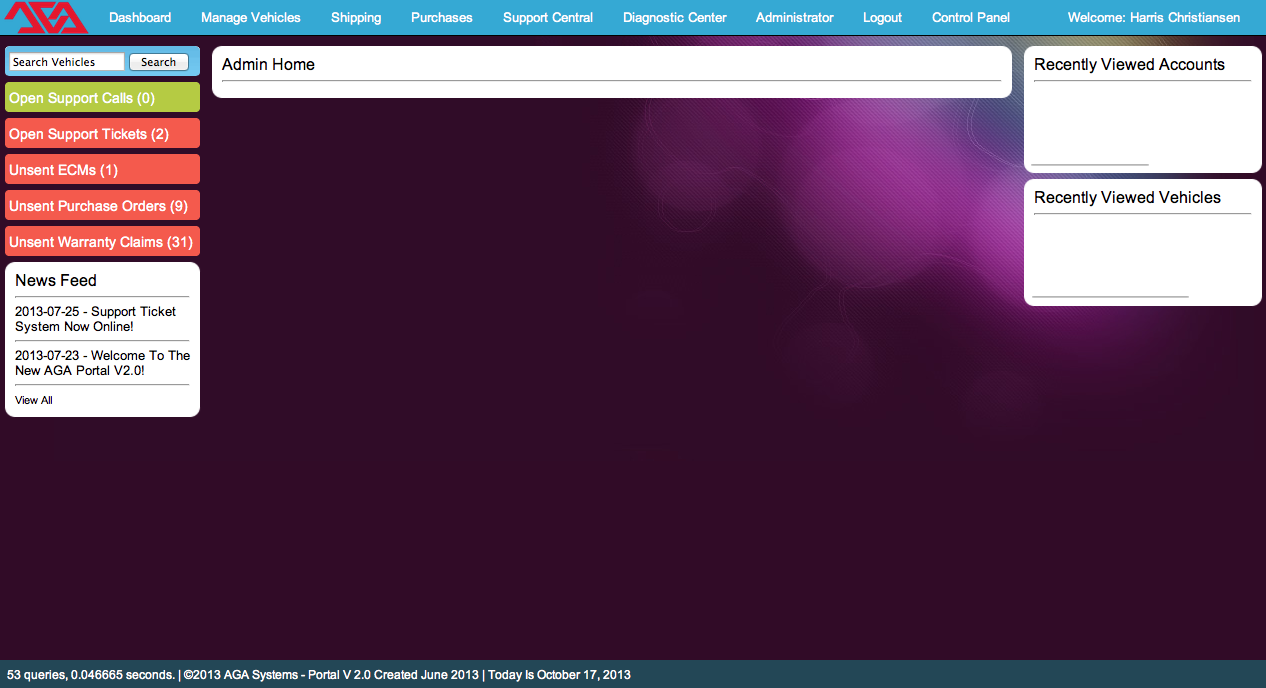
Task: Go to the Shipping menu item
Action: coord(356,18)
